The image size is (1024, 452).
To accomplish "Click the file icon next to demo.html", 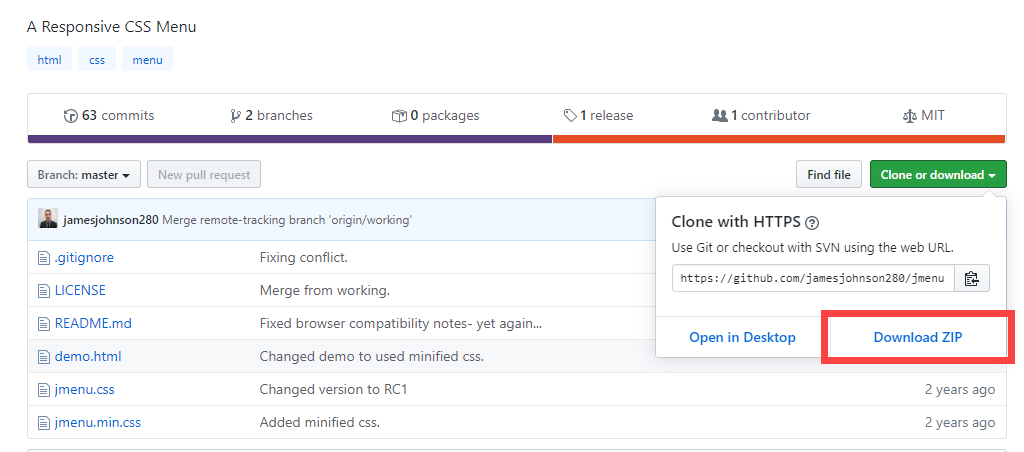I will tap(44, 357).
